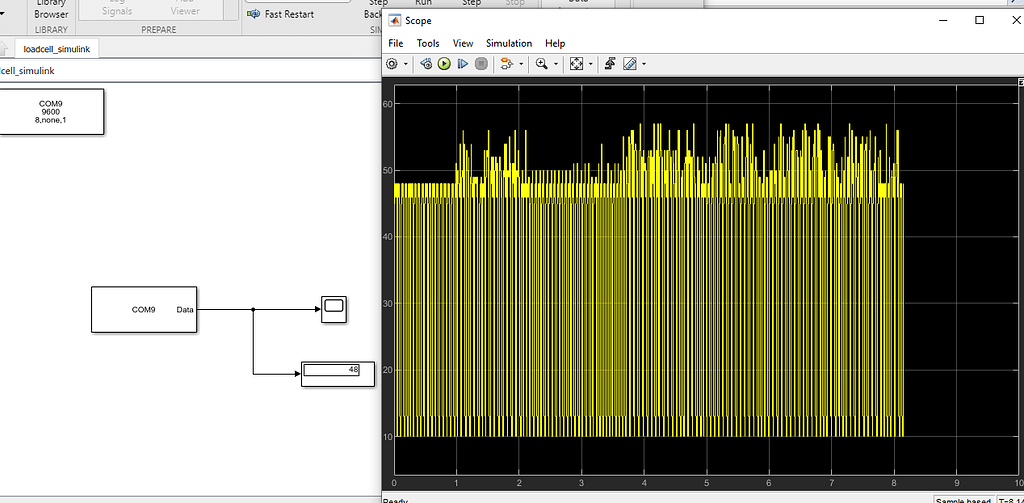Click the Step Forward icon in Scope toolbar
Image resolution: width=1024 pixels, height=503 pixels.
tap(462, 64)
